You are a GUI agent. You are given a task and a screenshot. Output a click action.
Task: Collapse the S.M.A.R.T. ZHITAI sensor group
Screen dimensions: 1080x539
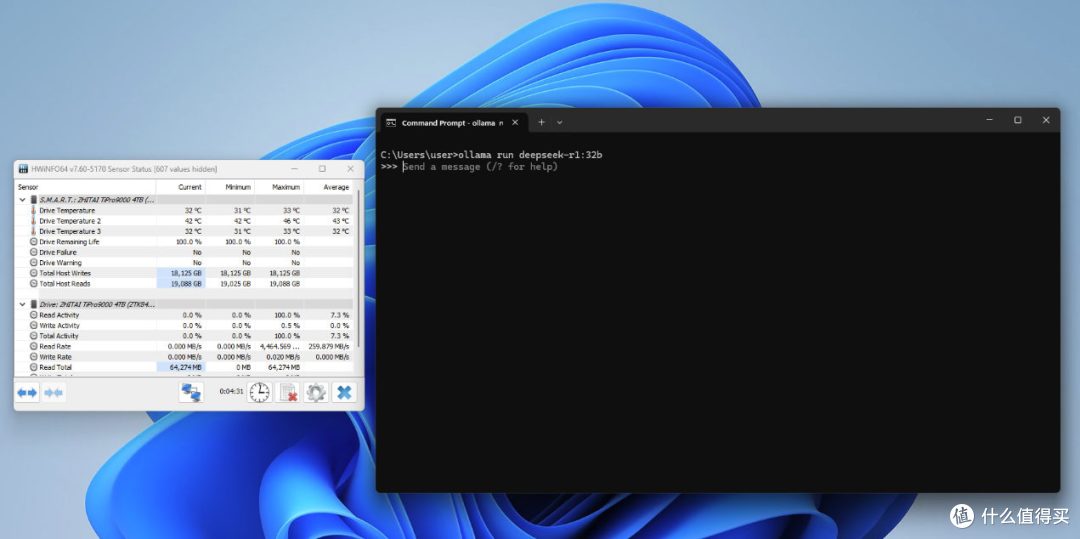[22, 200]
